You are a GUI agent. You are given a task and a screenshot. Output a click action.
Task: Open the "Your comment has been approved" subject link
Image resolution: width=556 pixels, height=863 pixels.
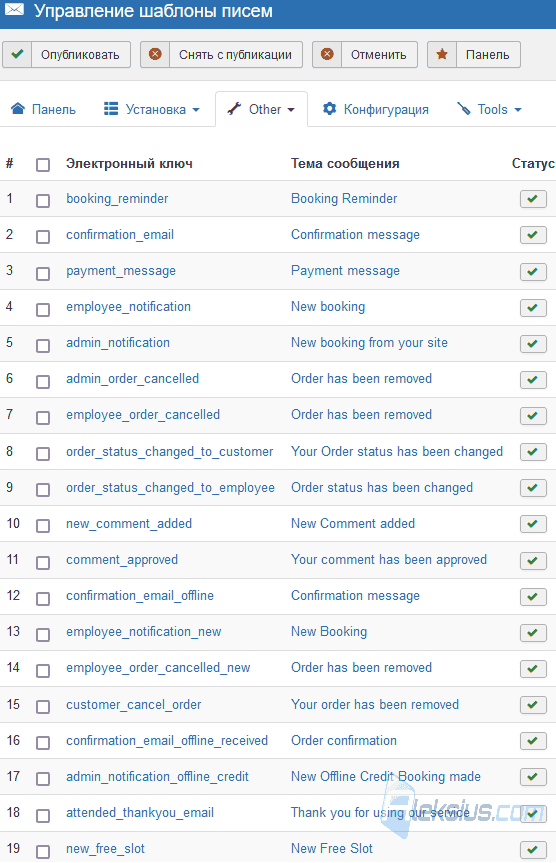pos(389,560)
